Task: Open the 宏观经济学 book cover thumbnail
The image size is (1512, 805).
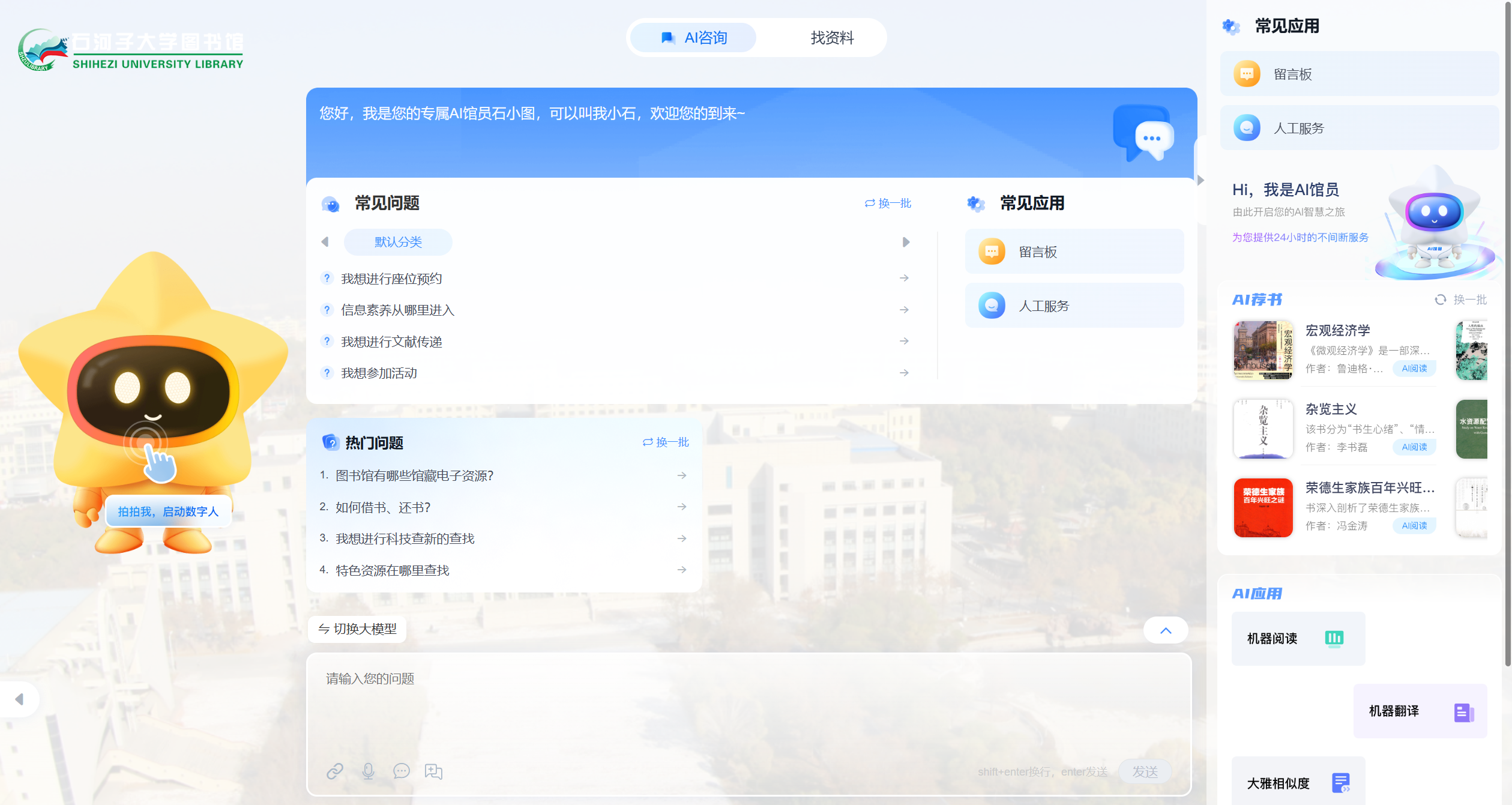Action: (x=1263, y=351)
